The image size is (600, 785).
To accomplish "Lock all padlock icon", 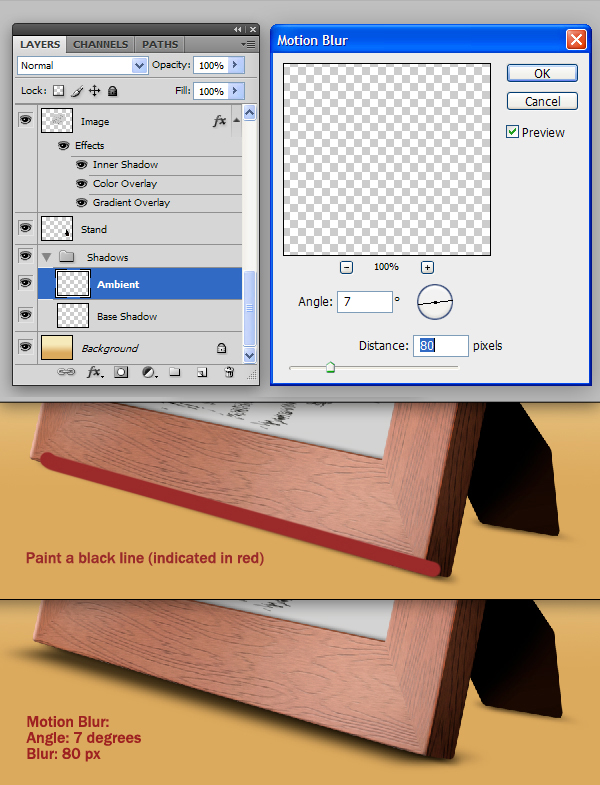I will click(x=113, y=91).
